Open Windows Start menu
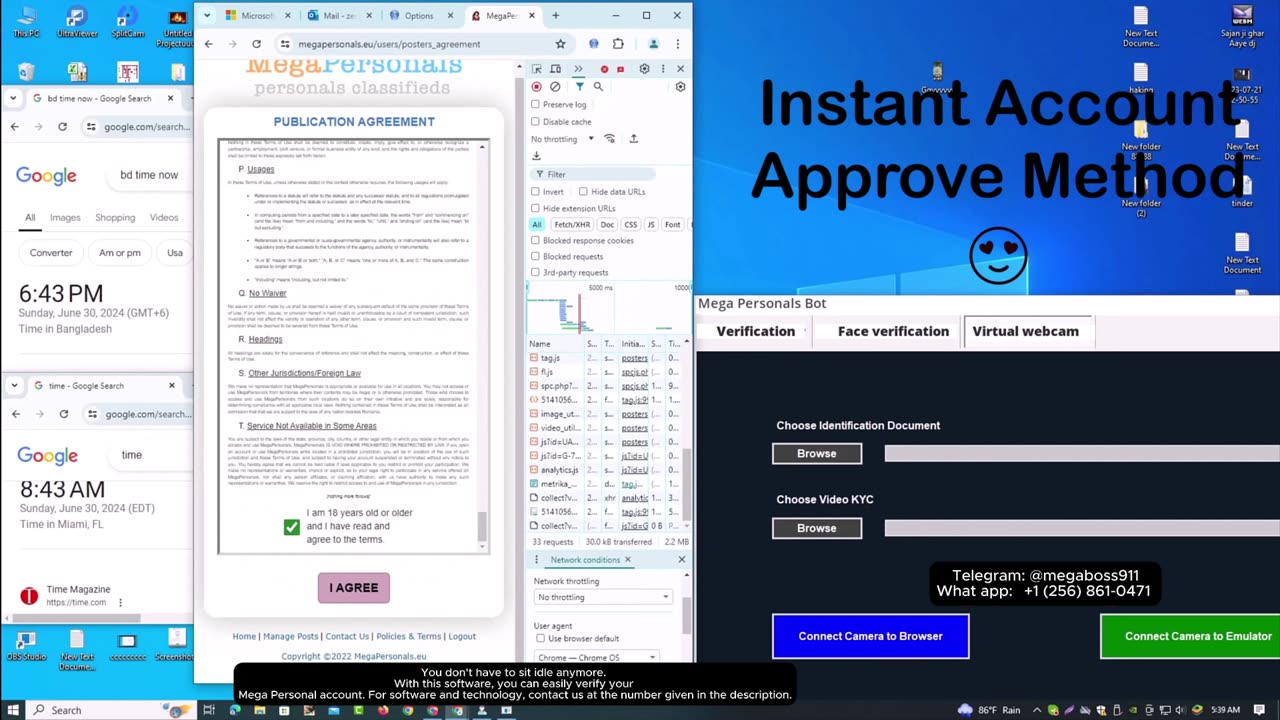The height and width of the screenshot is (720, 1280). point(12,710)
